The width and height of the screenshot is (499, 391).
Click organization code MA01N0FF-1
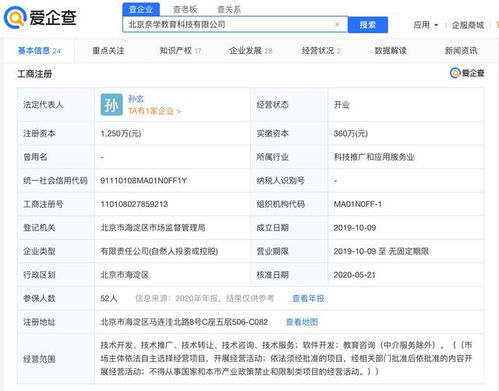point(358,204)
